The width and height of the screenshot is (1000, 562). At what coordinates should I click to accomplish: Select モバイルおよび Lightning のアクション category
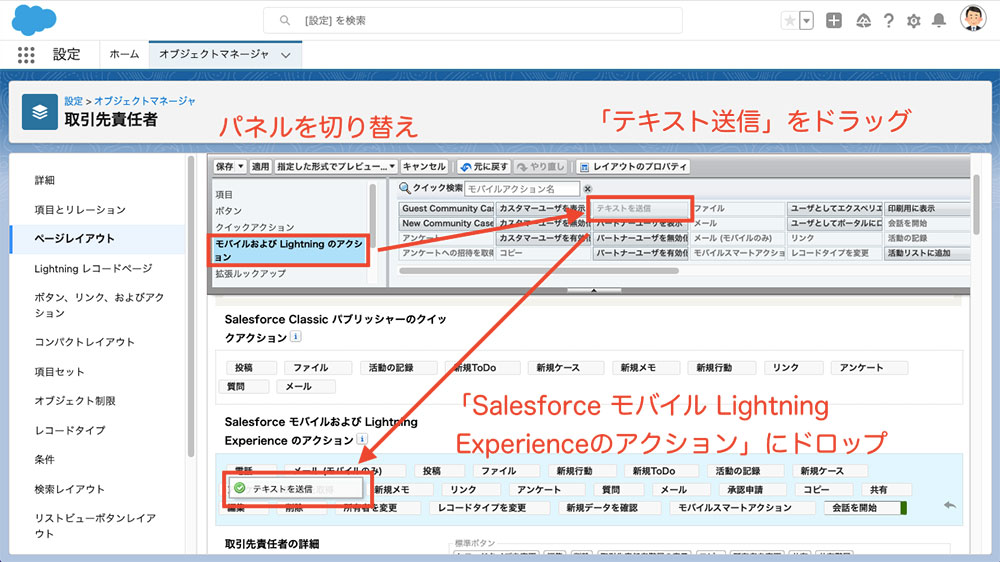coord(290,250)
